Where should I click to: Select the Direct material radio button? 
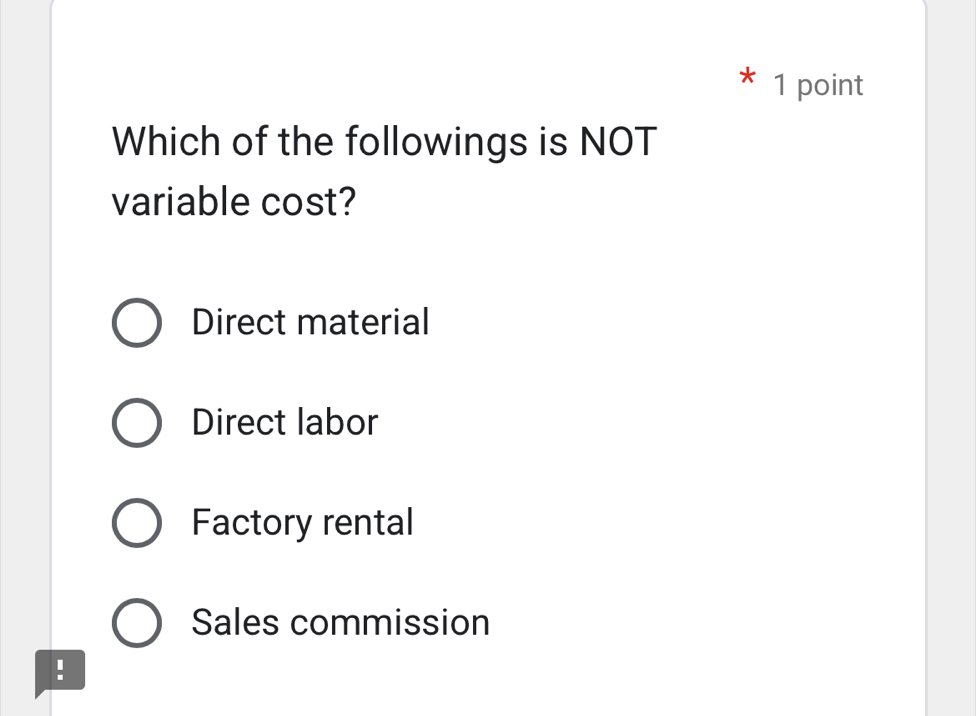(136, 323)
